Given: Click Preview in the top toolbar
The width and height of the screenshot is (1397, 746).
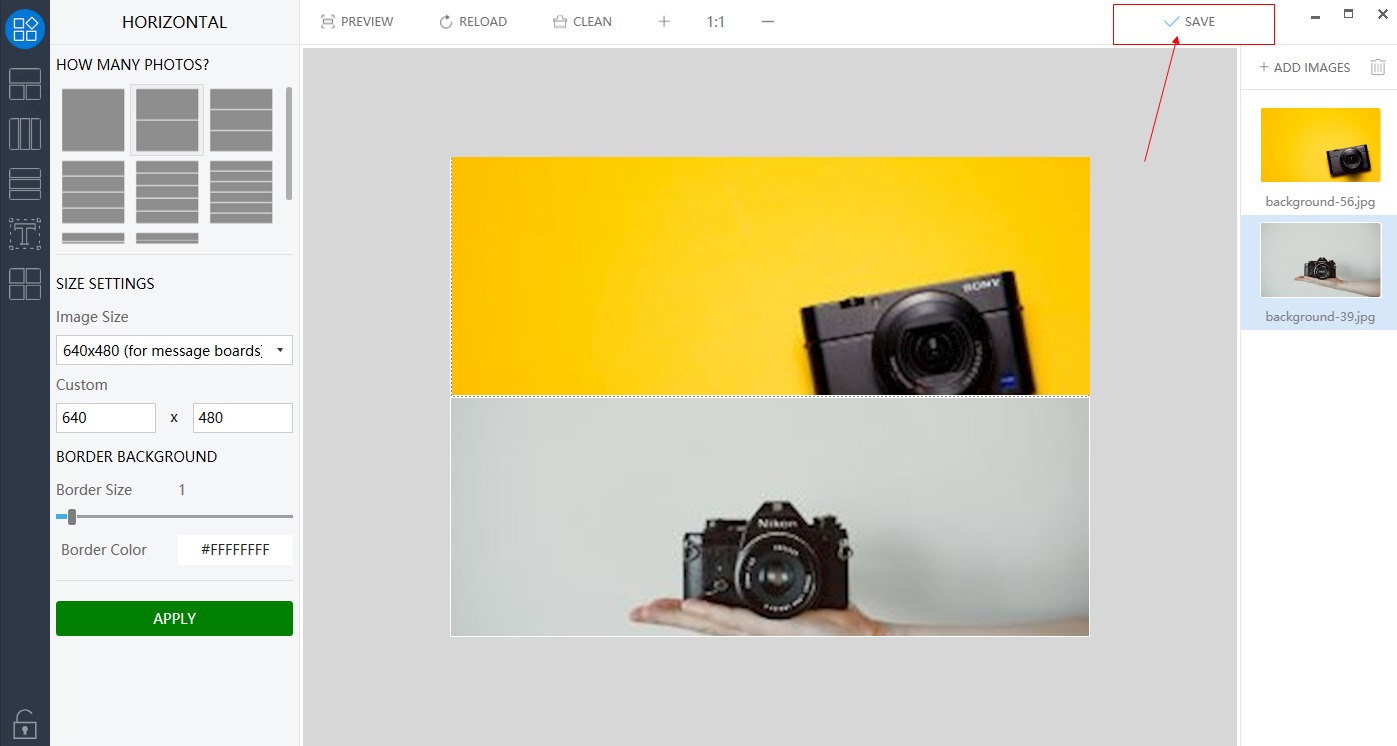Looking at the screenshot, I should point(357,22).
